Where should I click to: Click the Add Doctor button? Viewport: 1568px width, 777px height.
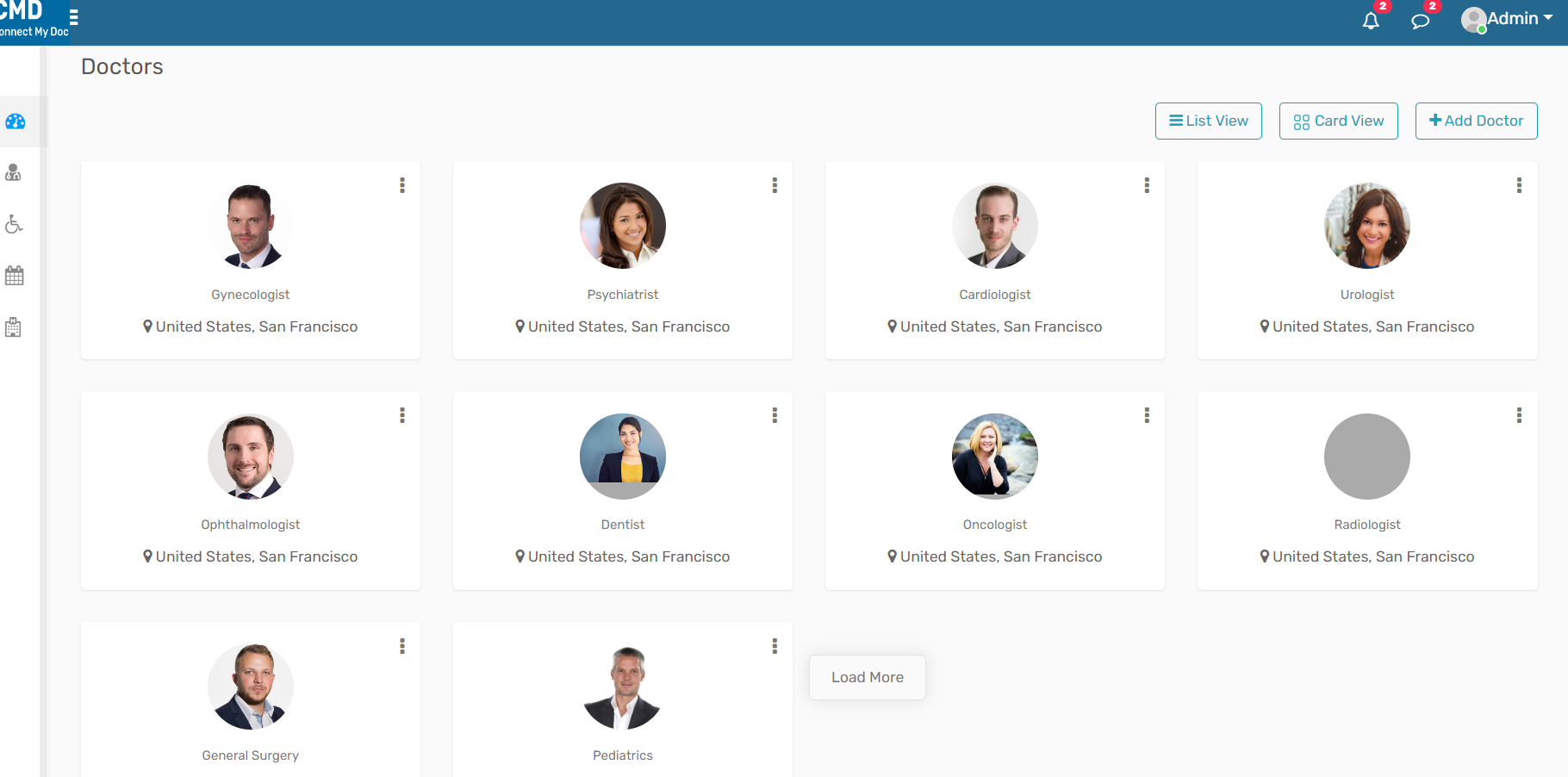point(1476,121)
